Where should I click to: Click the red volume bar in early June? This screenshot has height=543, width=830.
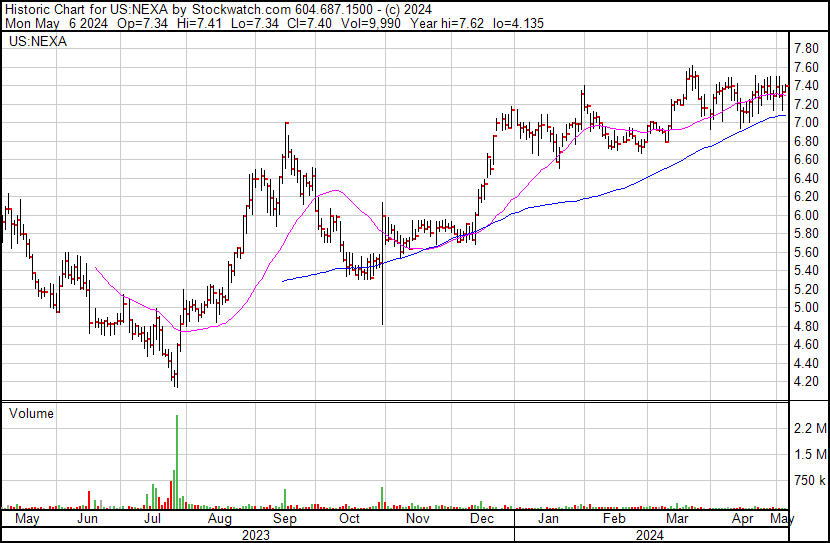point(89,500)
